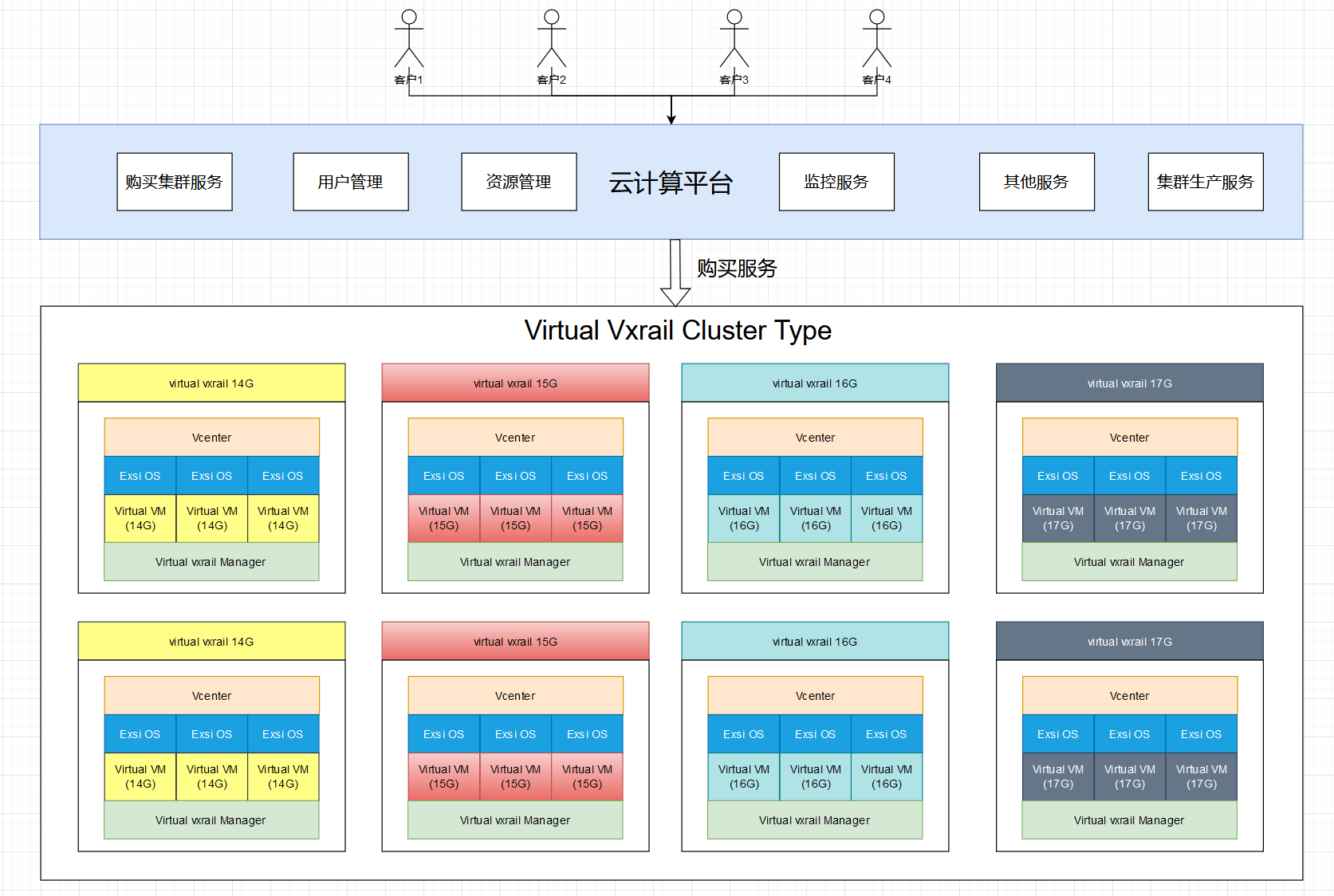
Task: Click middle Virtual VM (15G) cell in lower cluster
Action: tap(516, 776)
